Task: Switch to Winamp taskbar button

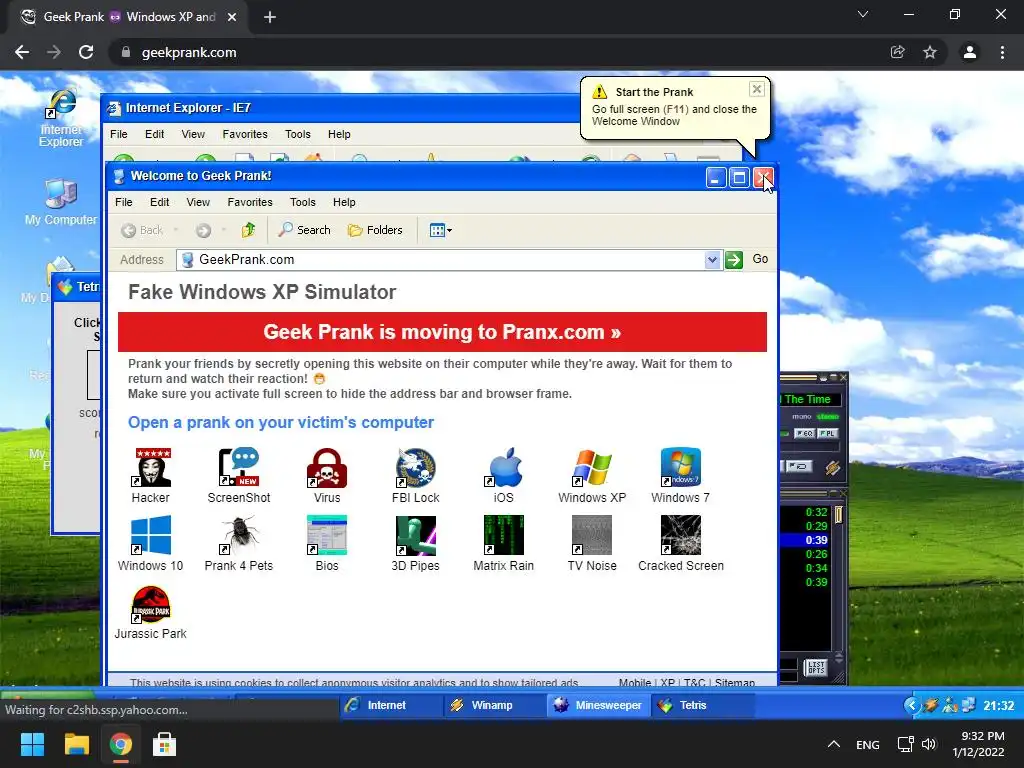Action: [494, 705]
